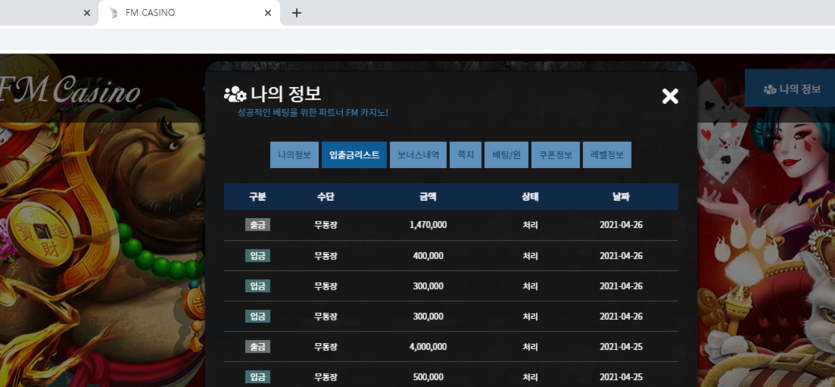Click the amount 400,000
The width and height of the screenshot is (835, 387).
tap(428, 256)
